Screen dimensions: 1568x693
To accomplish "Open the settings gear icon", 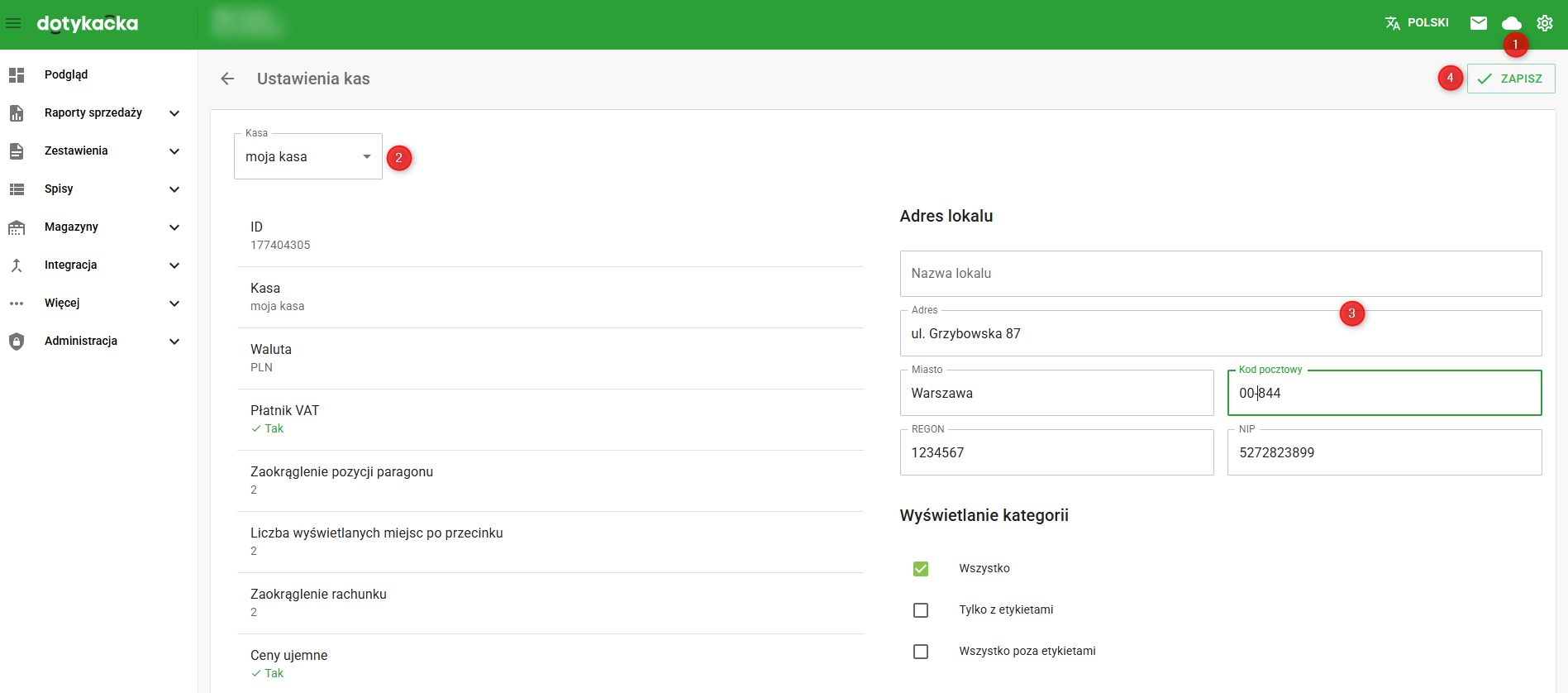I will (x=1544, y=23).
